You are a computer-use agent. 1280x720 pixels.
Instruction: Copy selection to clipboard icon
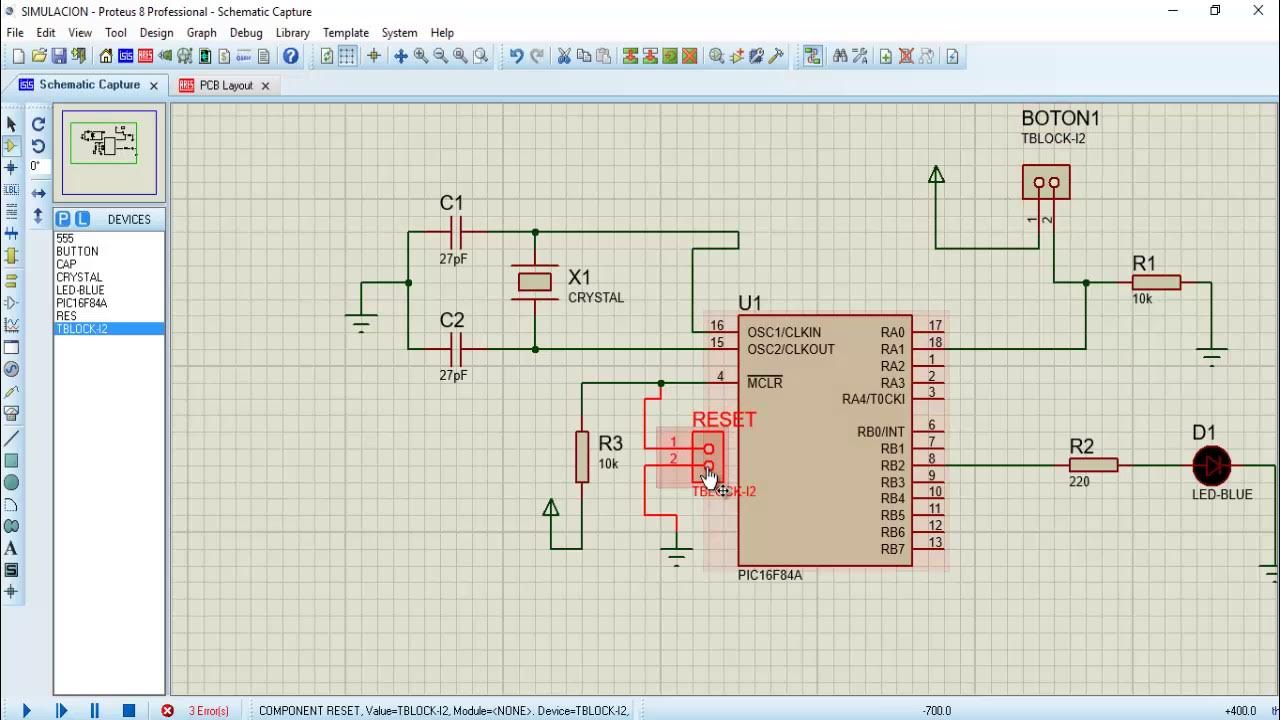tap(584, 56)
